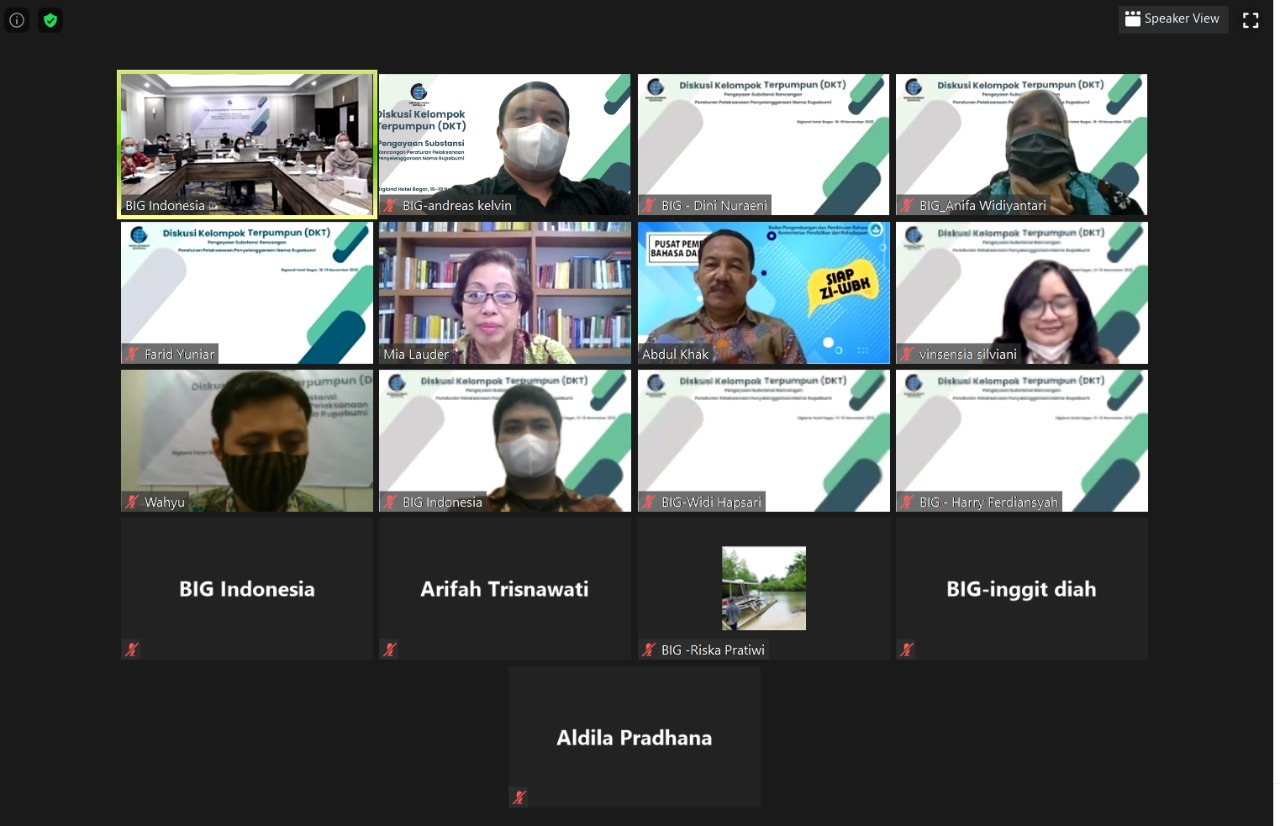Enter full screen mode

tap(1250, 19)
